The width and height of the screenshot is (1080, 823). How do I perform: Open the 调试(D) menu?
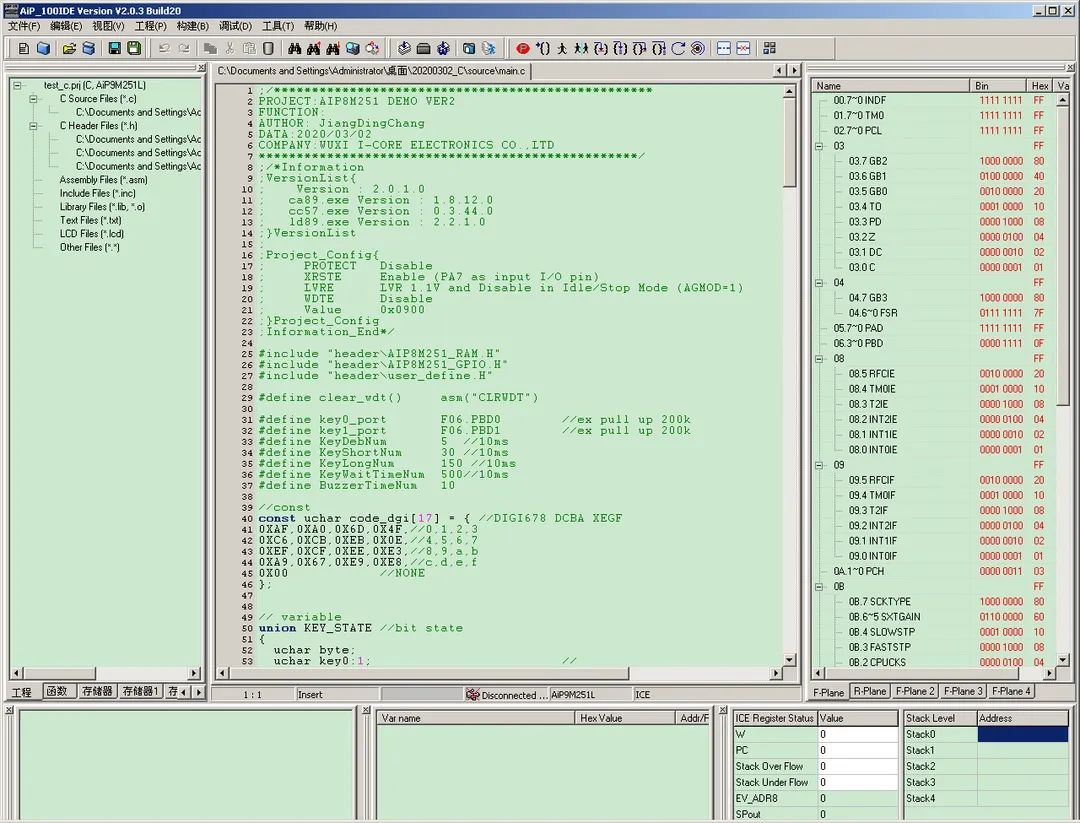tap(236, 26)
